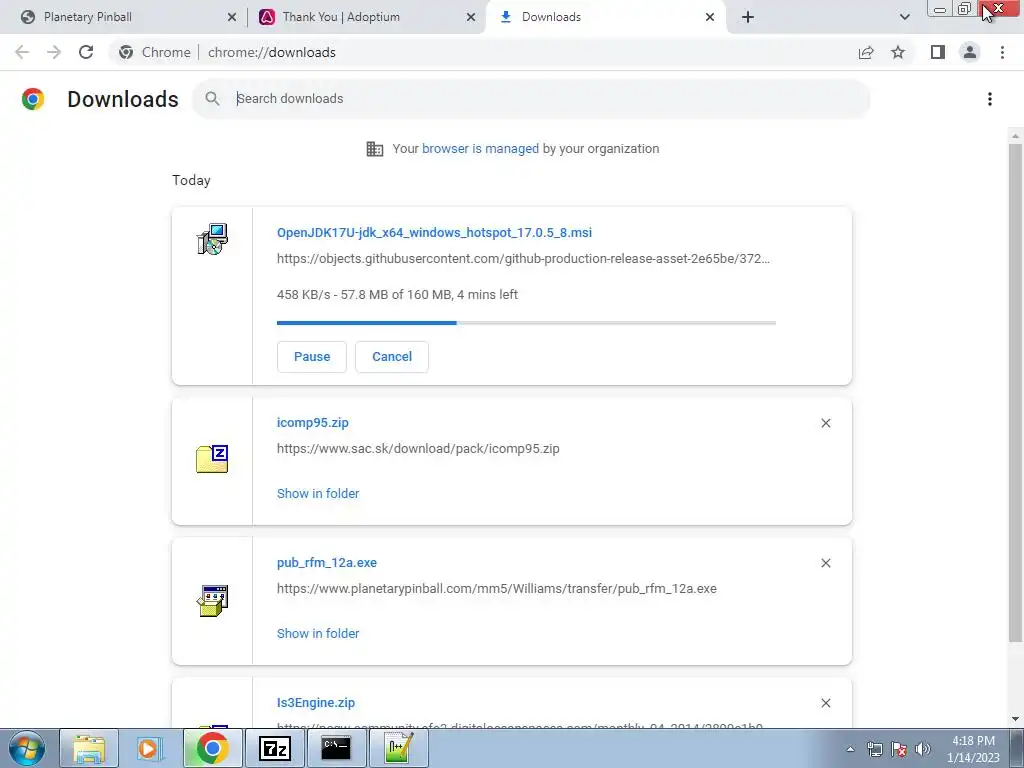Share this page icon in address bar

pos(866,52)
